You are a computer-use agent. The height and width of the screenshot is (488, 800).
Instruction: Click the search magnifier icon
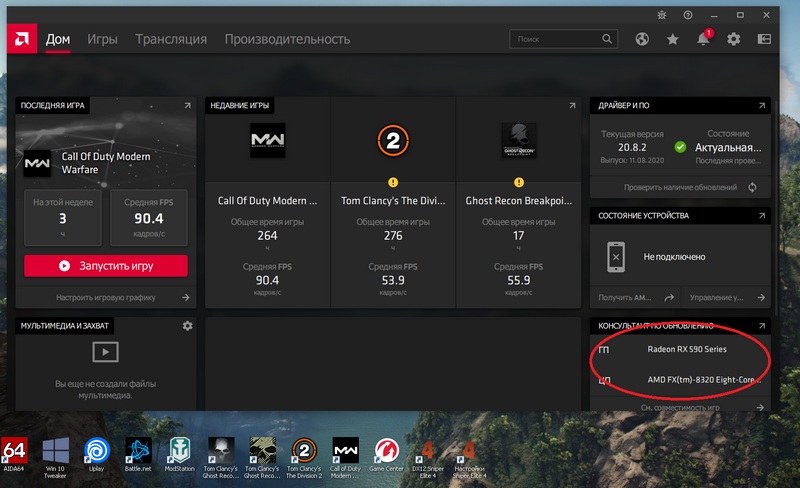tap(607, 39)
